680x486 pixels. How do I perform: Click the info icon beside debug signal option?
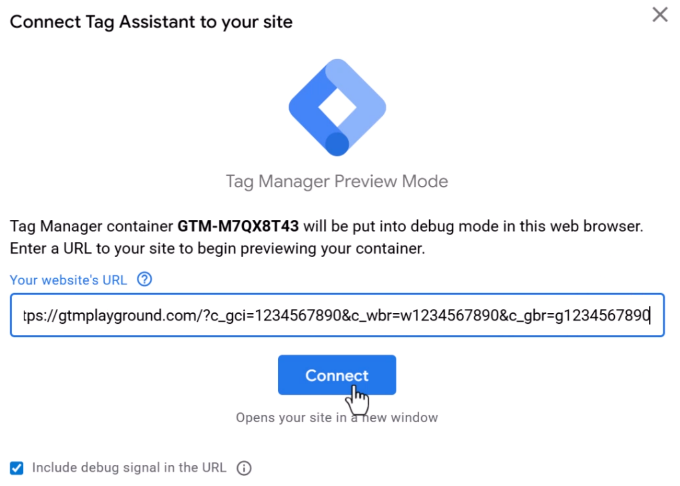coord(244,468)
